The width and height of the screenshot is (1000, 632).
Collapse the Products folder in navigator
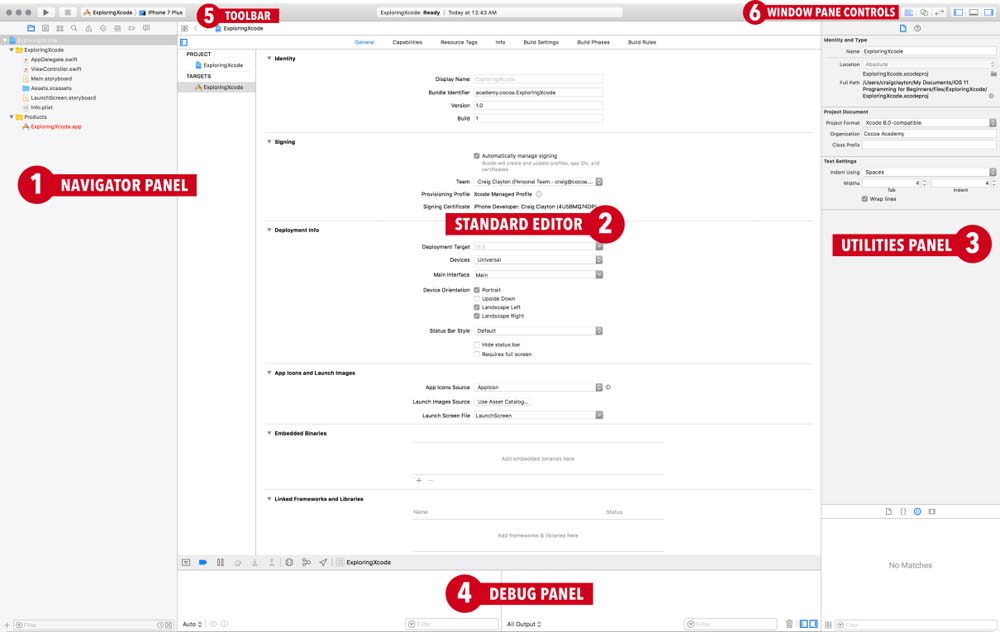pyautogui.click(x=11, y=117)
